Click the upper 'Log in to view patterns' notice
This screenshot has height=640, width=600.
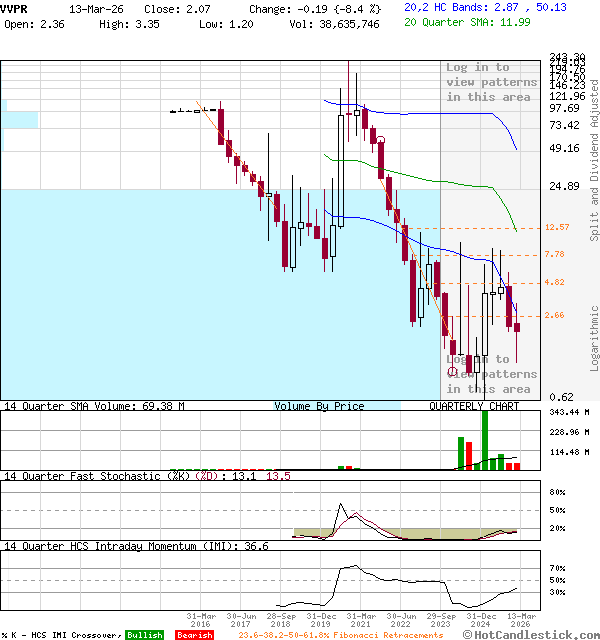click(489, 82)
